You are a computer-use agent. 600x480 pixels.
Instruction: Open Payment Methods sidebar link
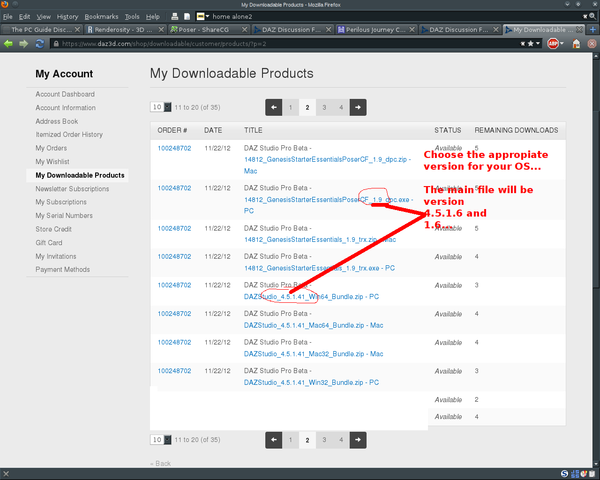pos(63,269)
